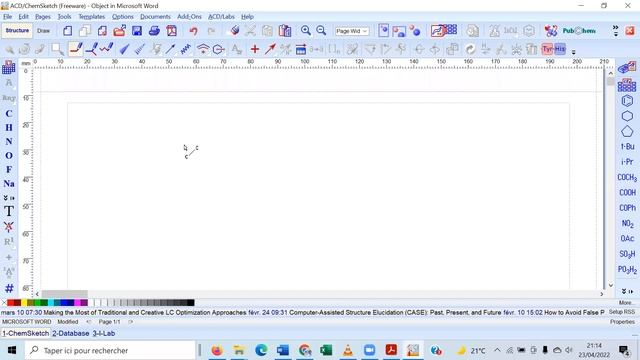The height and width of the screenshot is (360, 640).
Task: Click the Setup RSS link
Action: pyautogui.click(x=622, y=312)
